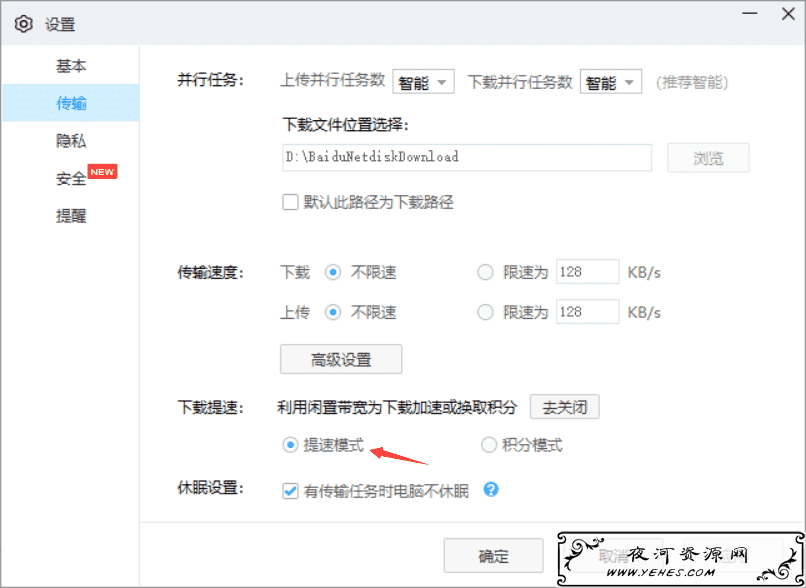Close the settings dialog with X
Screen dimensions: 806x588
click(788, 14)
